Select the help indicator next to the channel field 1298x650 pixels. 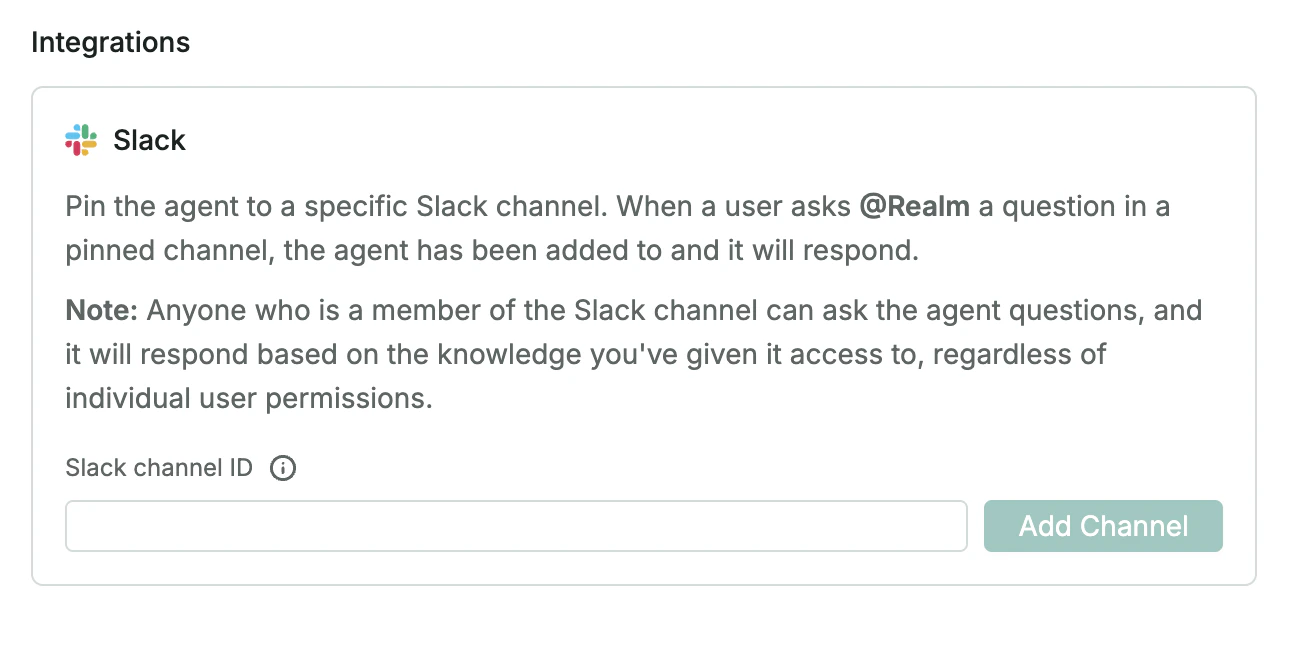[283, 468]
